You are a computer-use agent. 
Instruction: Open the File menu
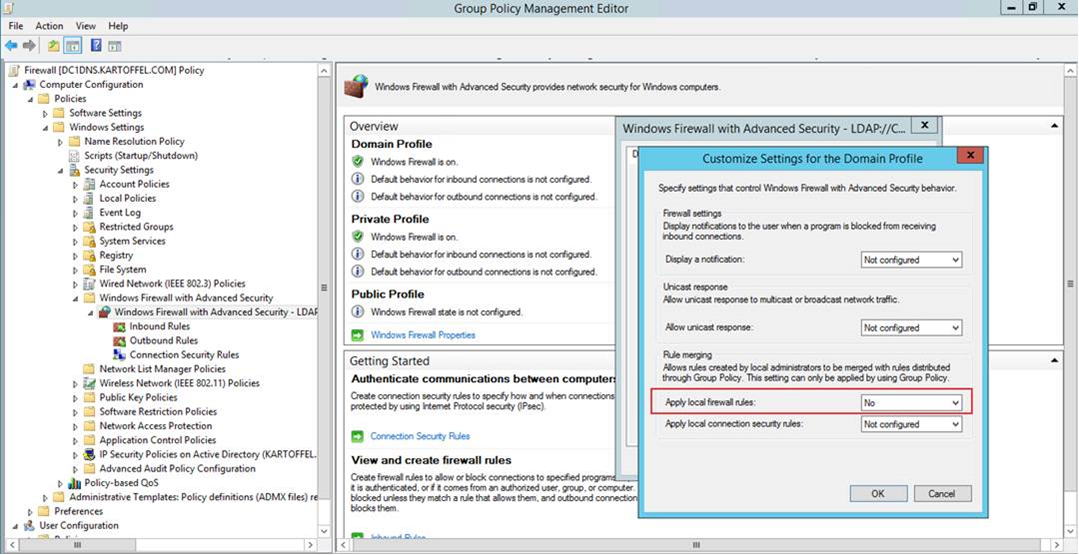click(16, 25)
